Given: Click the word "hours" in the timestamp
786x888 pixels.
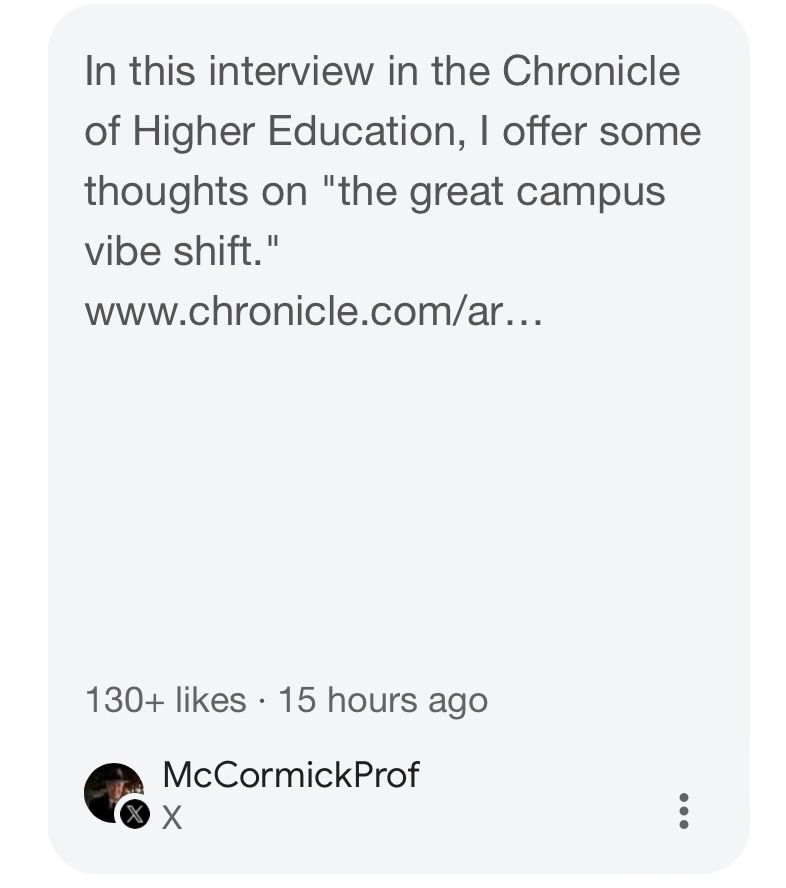Looking at the screenshot, I should (x=371, y=699).
